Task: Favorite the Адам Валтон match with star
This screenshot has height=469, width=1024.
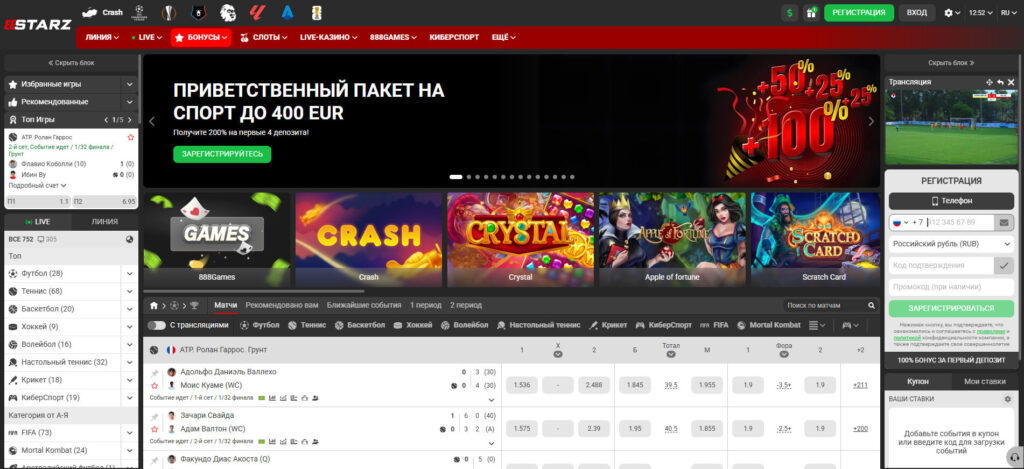Action: pos(155,429)
